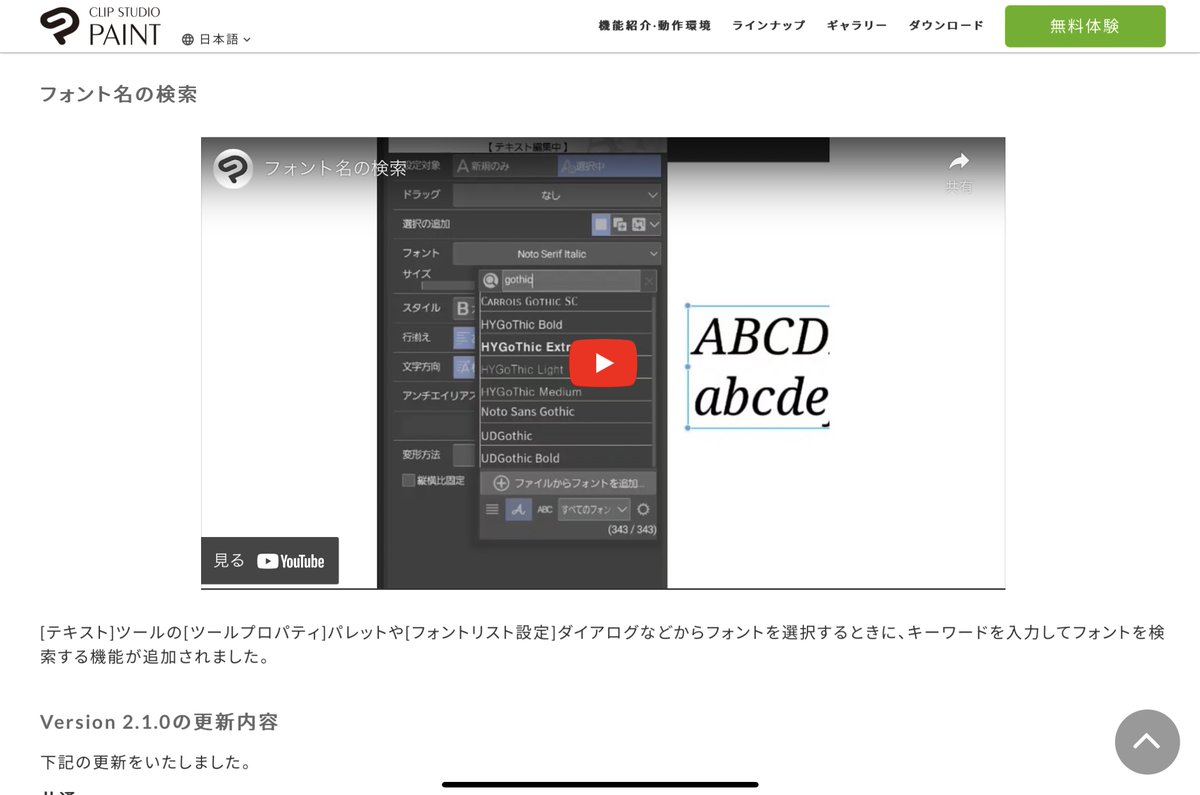
Task: Open the video title フォント名の検索 link
Action: coord(336,168)
